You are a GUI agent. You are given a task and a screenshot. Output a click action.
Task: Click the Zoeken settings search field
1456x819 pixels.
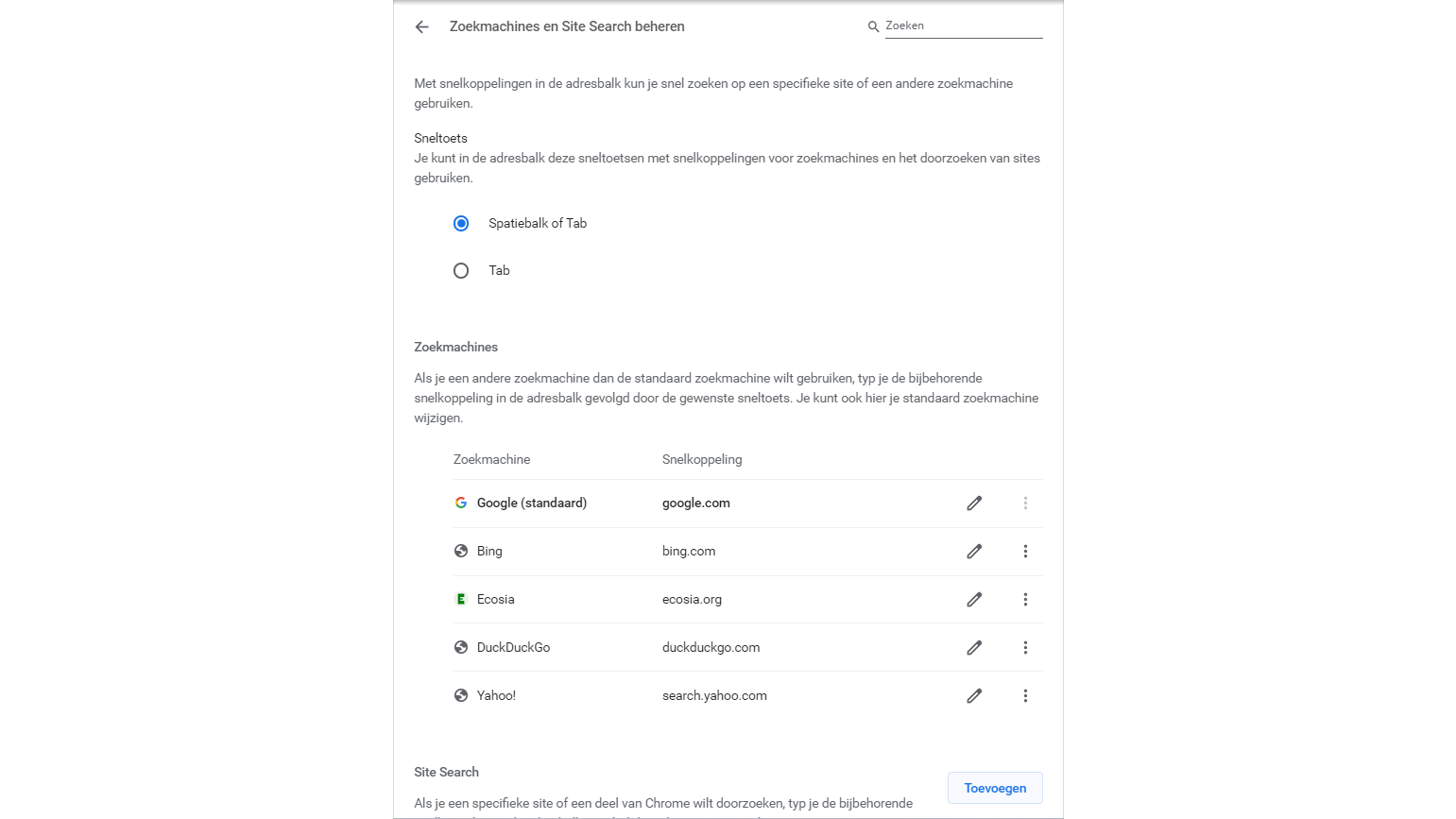pos(962,26)
